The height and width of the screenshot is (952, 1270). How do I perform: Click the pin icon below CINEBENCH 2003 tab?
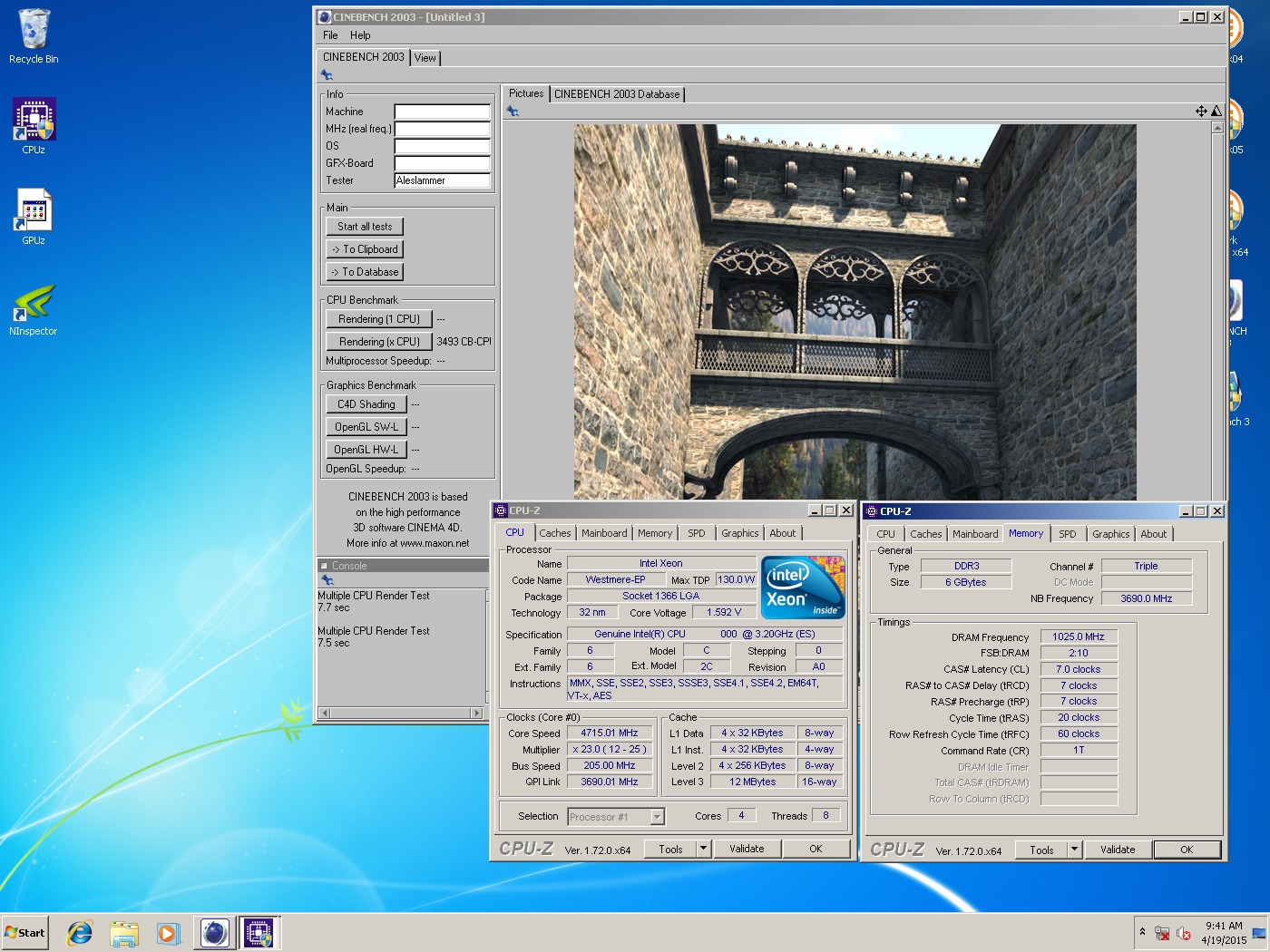(327, 75)
